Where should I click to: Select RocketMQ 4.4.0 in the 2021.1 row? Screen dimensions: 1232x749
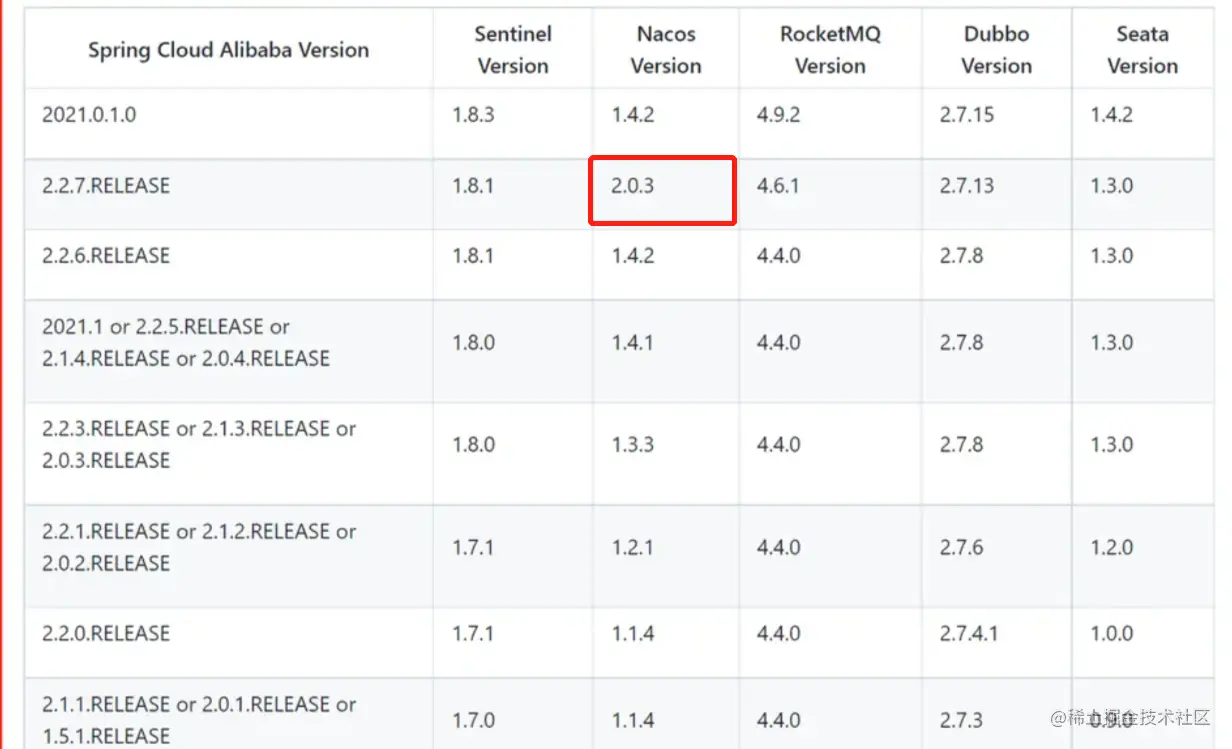830,351
